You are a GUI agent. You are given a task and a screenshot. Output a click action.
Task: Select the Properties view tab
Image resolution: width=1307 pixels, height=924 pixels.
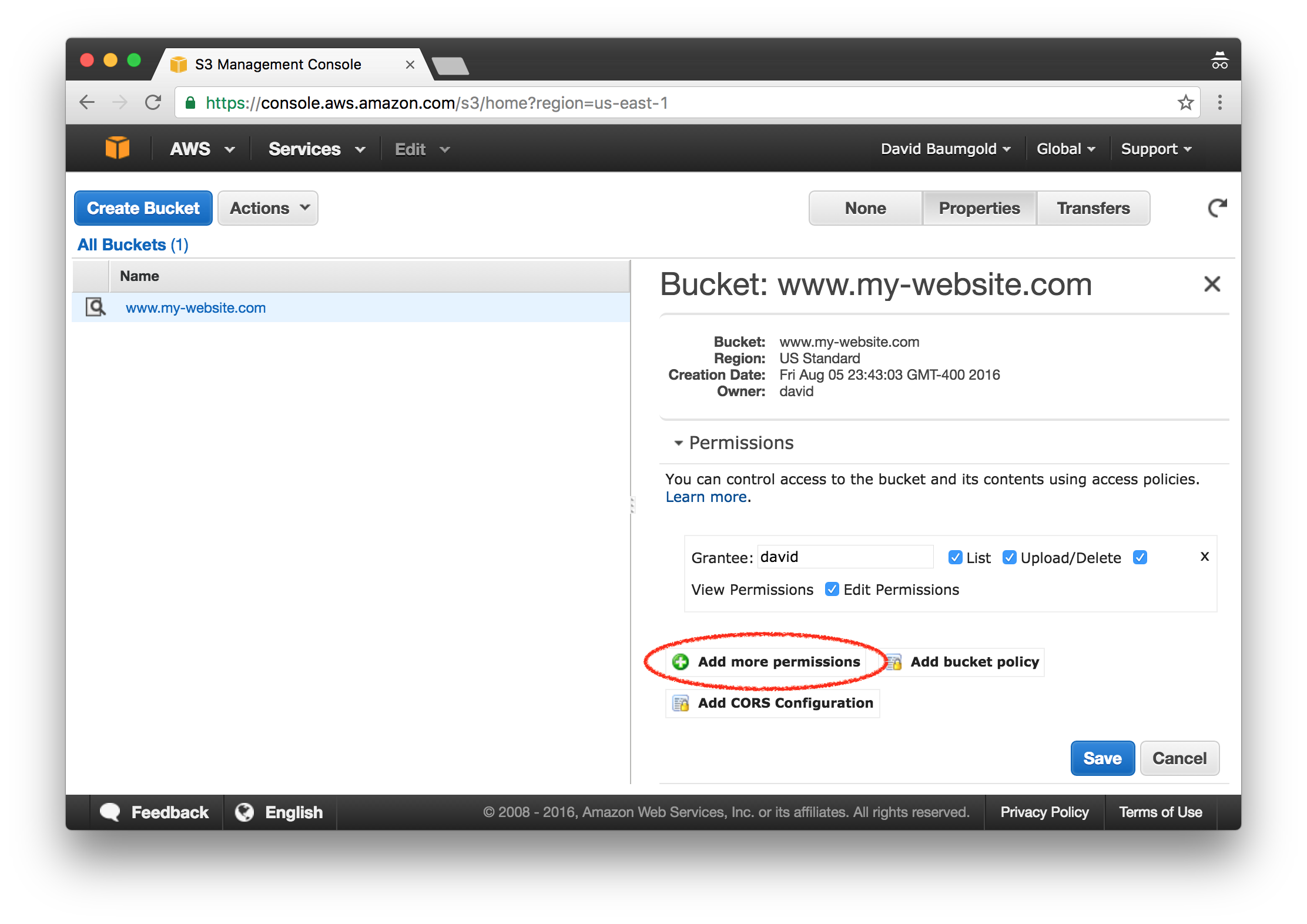[979, 208]
